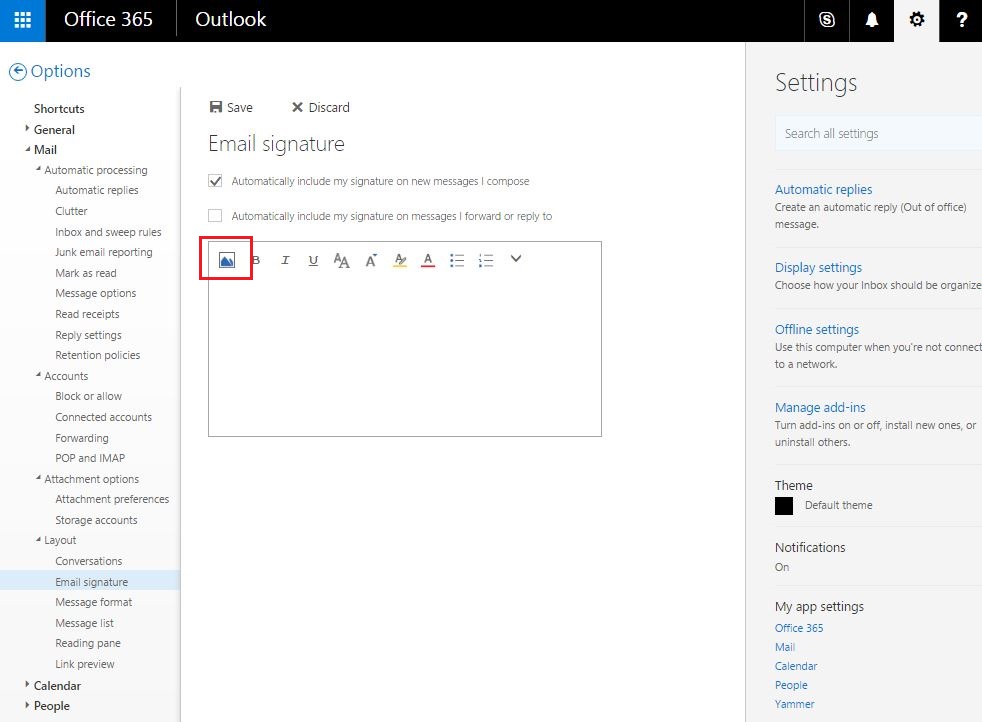Click the Outlook title in header
Screen dimensions: 982x722
[x=230, y=19]
